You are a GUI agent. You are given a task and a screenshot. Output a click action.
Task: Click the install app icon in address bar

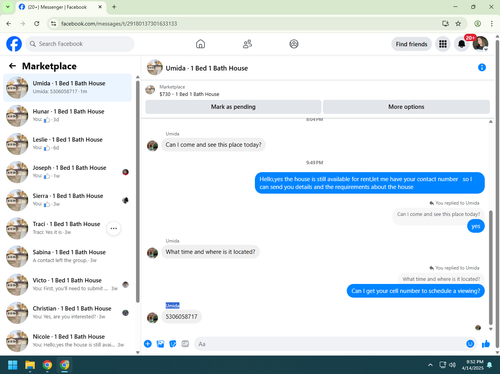point(445,24)
